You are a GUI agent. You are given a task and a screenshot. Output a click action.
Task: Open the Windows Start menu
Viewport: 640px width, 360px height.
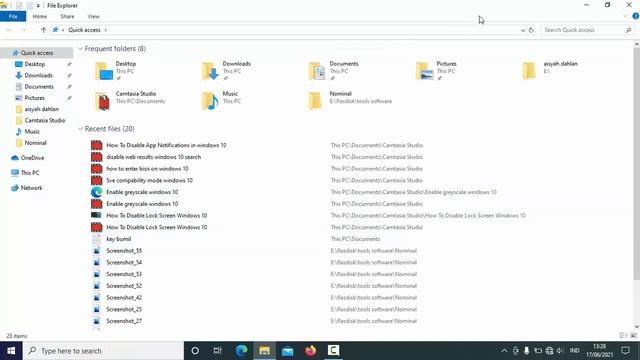[11, 351]
